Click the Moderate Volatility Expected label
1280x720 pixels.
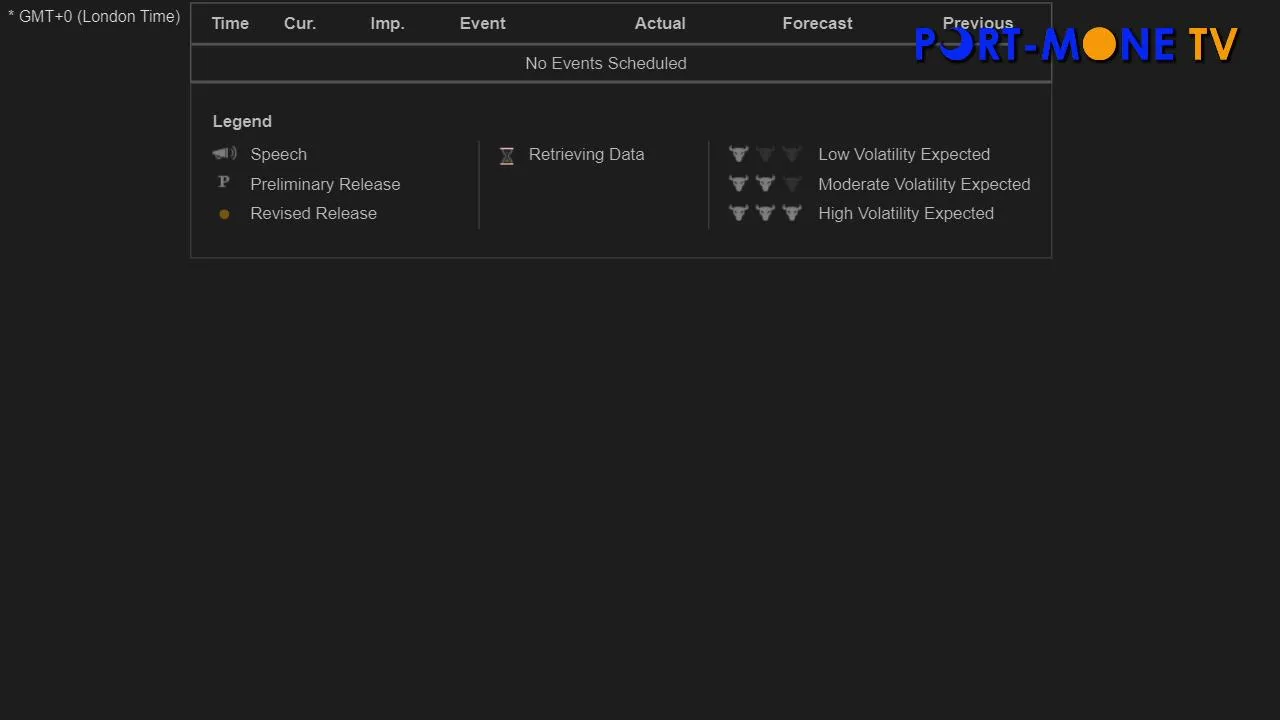[924, 184]
